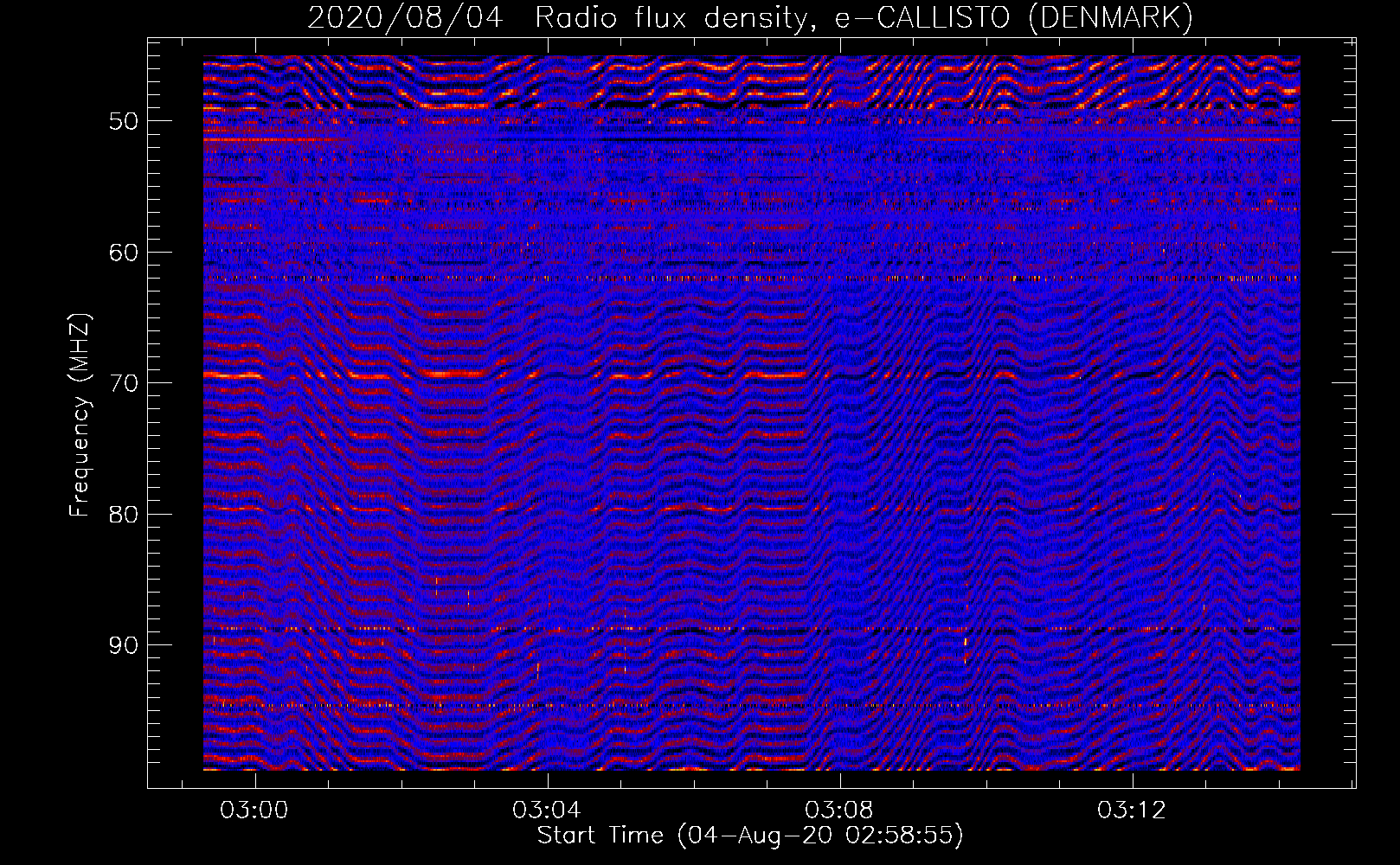Click the 03:08 time tick label
This screenshot has height=865, width=1400.
coord(839,811)
